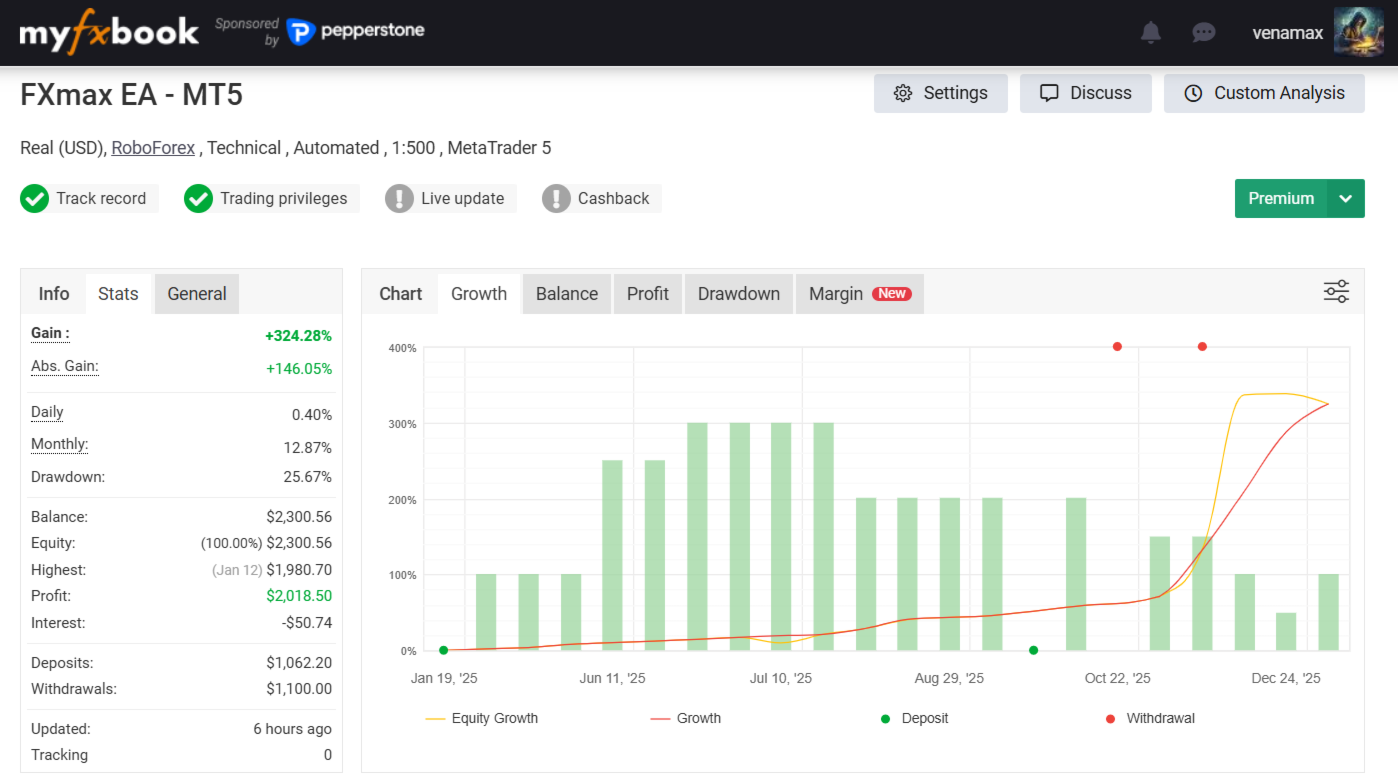
Task: Select the General info tab
Action: tap(197, 294)
